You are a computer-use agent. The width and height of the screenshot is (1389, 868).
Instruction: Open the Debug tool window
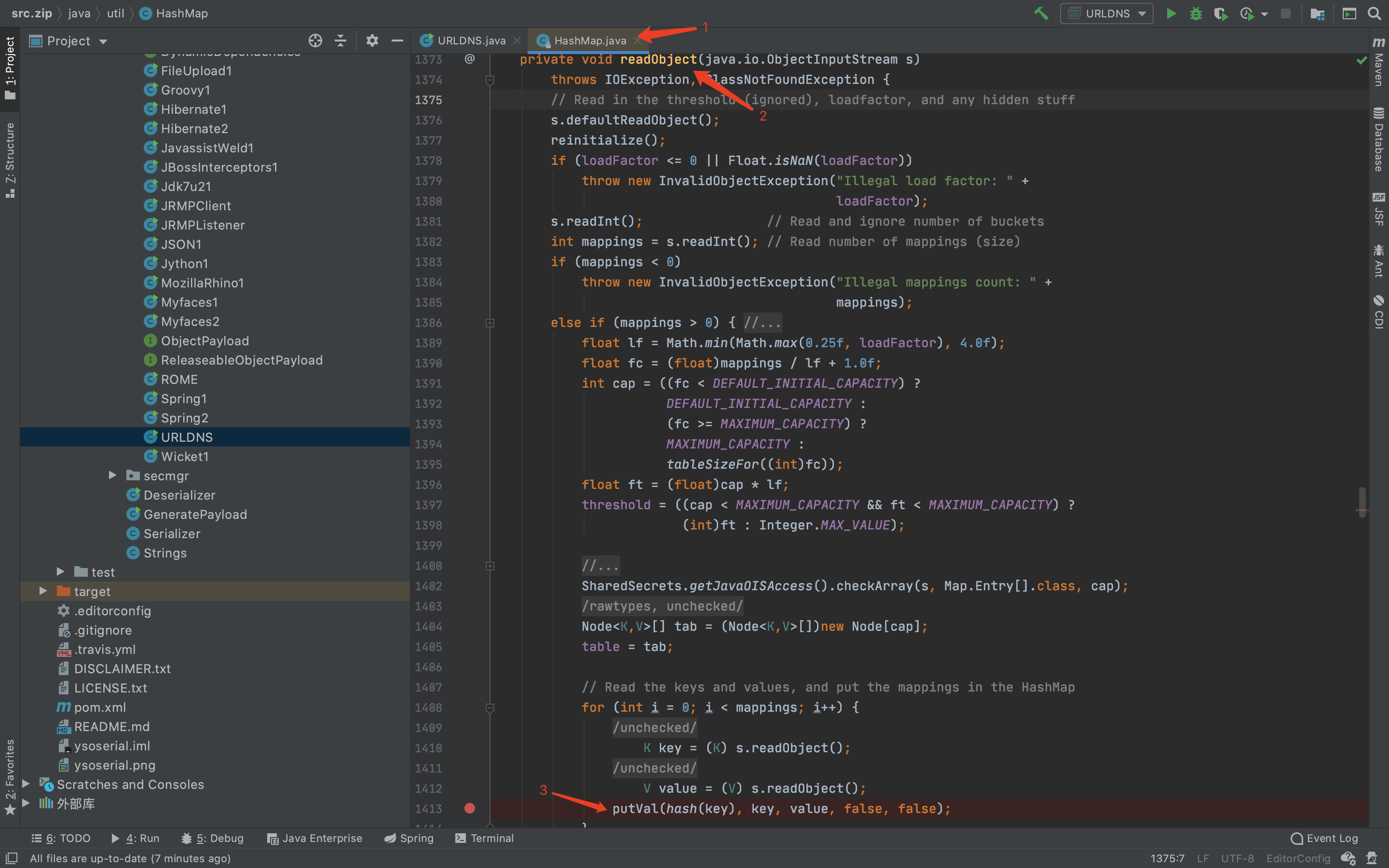click(x=212, y=838)
